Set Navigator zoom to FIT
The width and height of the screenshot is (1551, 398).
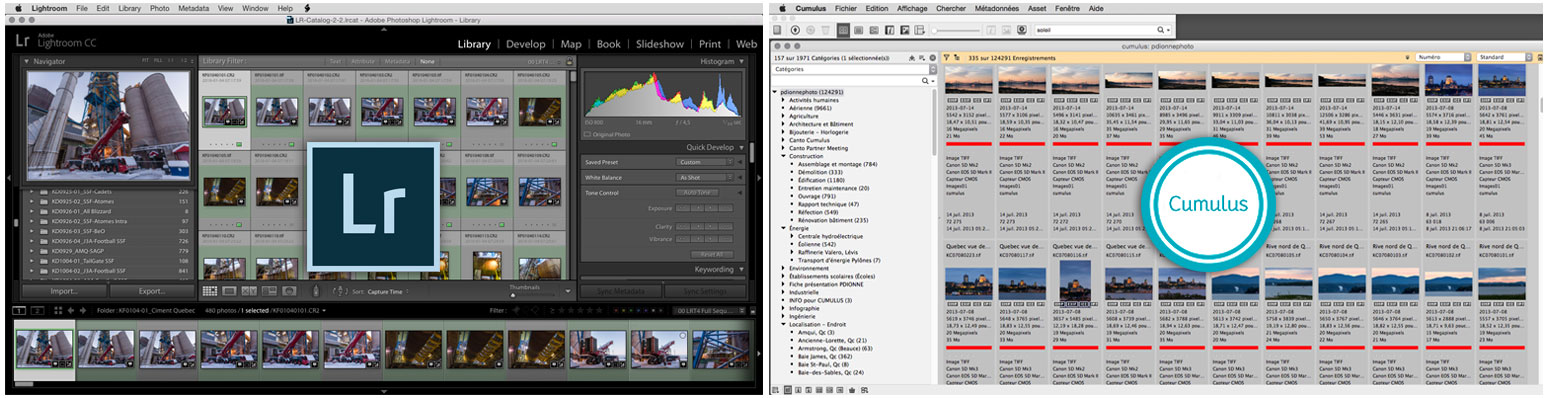click(x=145, y=60)
